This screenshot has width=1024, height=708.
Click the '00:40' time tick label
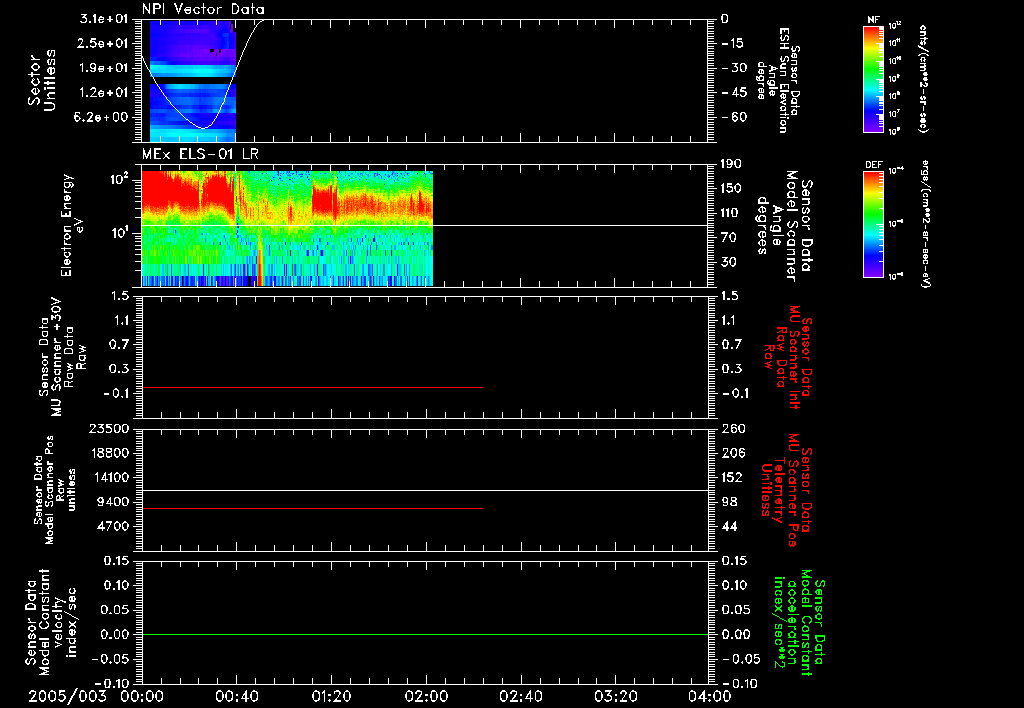[236, 696]
